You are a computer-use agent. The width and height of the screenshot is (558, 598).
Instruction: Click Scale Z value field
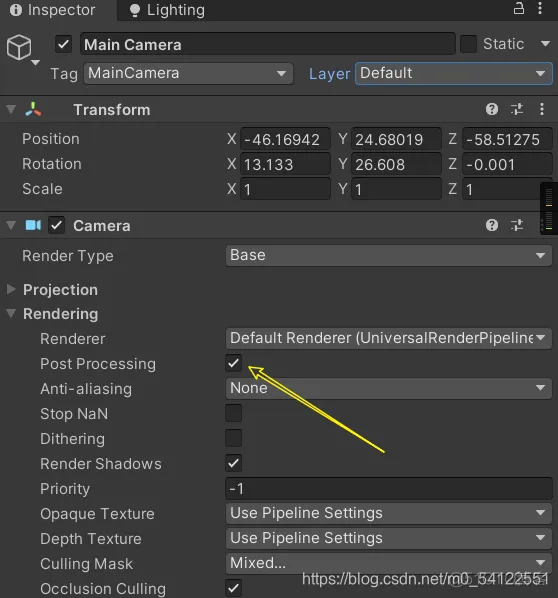point(502,189)
